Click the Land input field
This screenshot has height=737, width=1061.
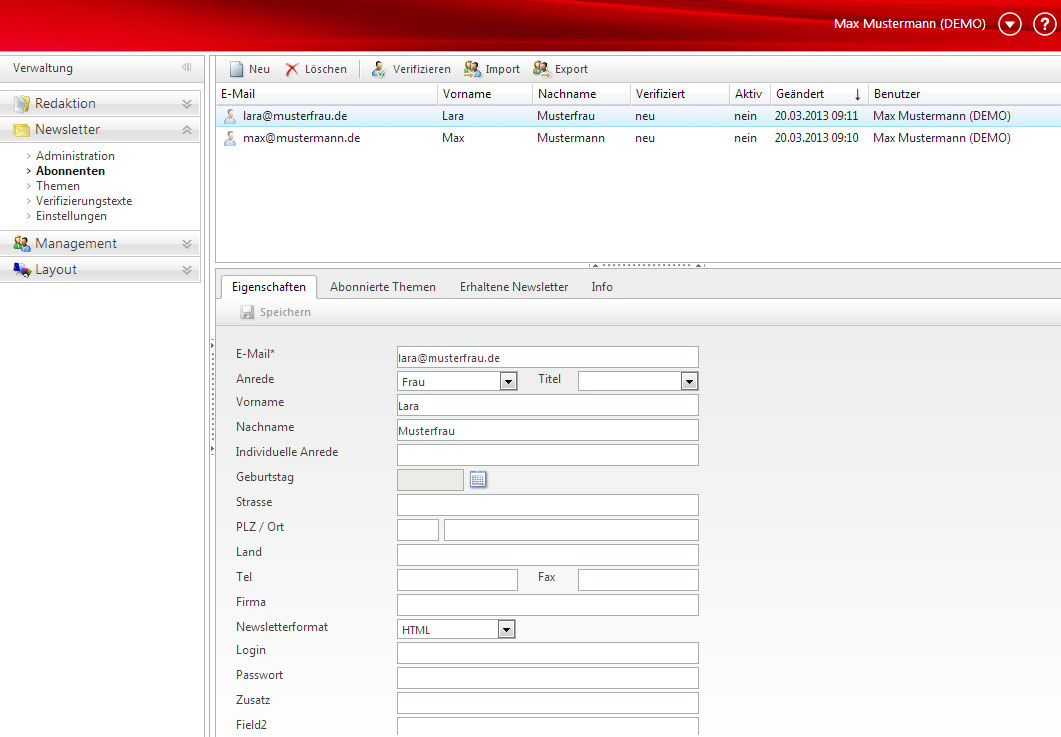[x=547, y=555]
